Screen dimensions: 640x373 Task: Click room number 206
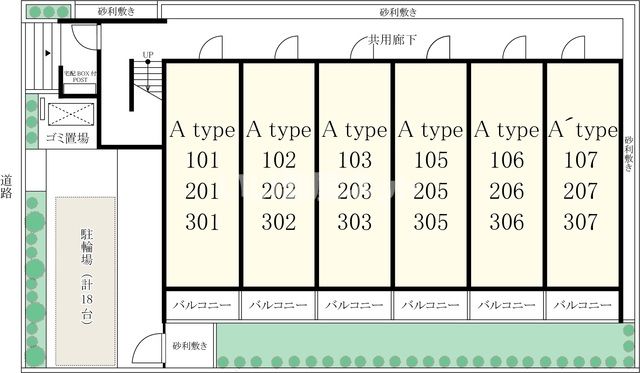coord(507,191)
